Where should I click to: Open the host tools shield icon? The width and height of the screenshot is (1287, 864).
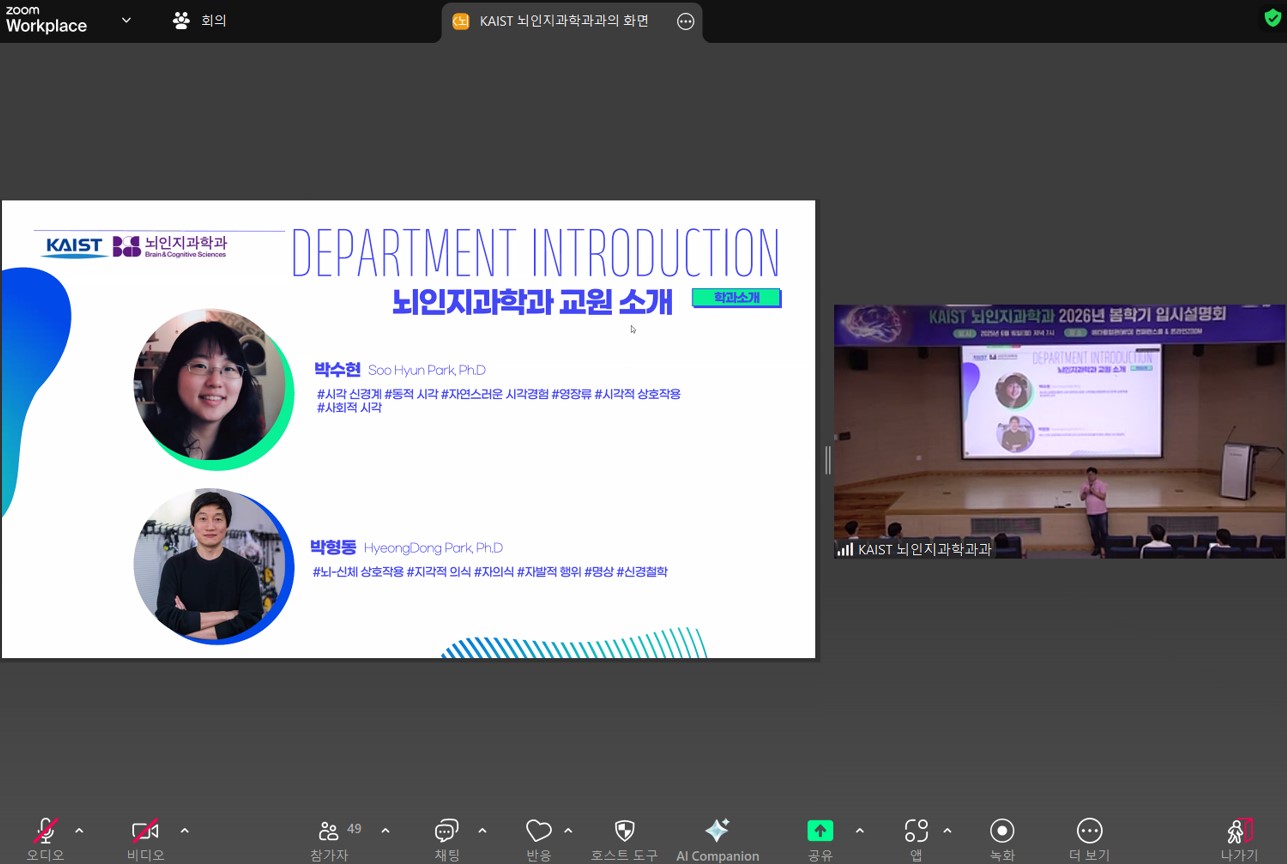point(624,831)
